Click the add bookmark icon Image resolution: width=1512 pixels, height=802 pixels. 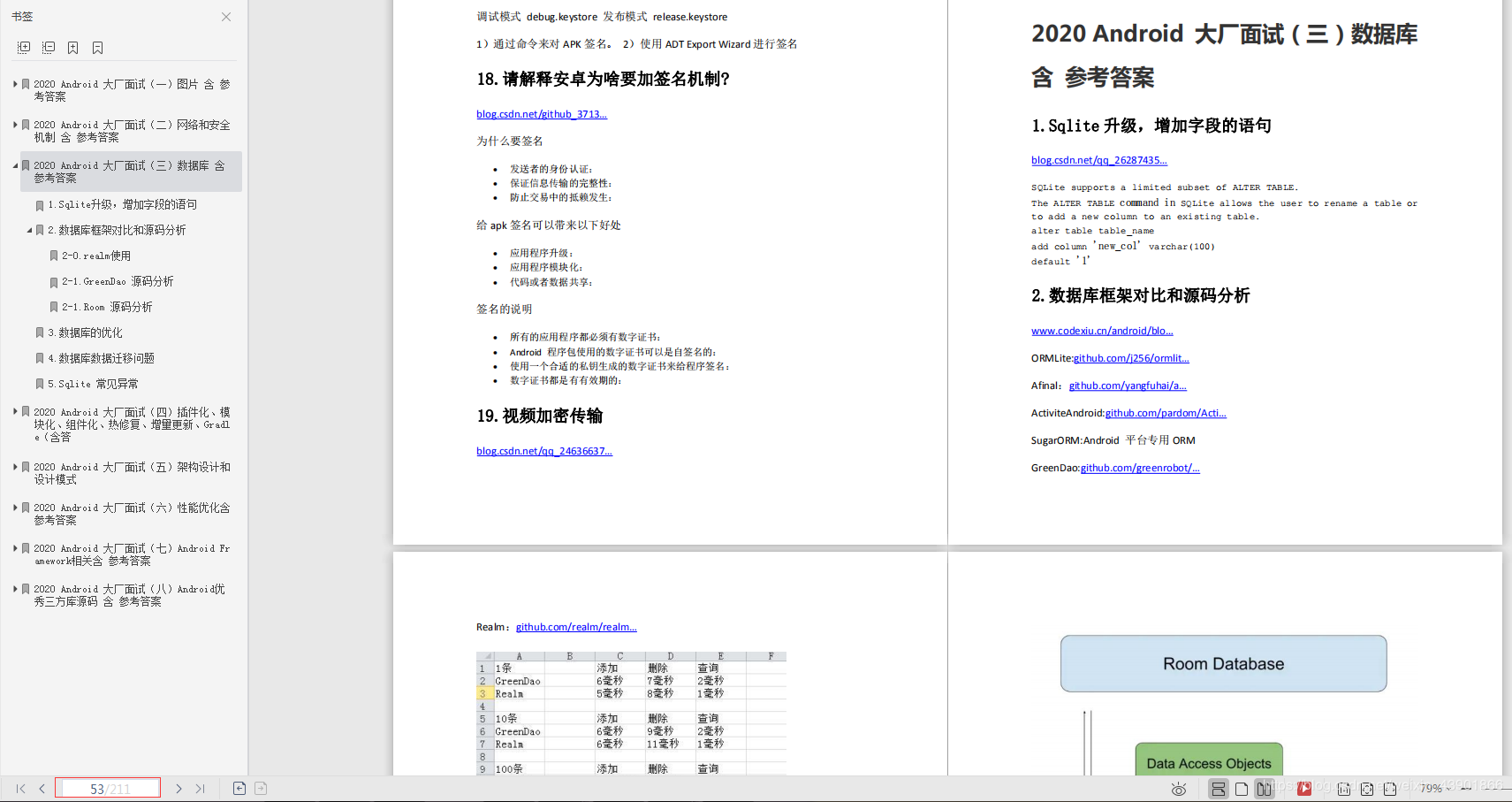[73, 48]
